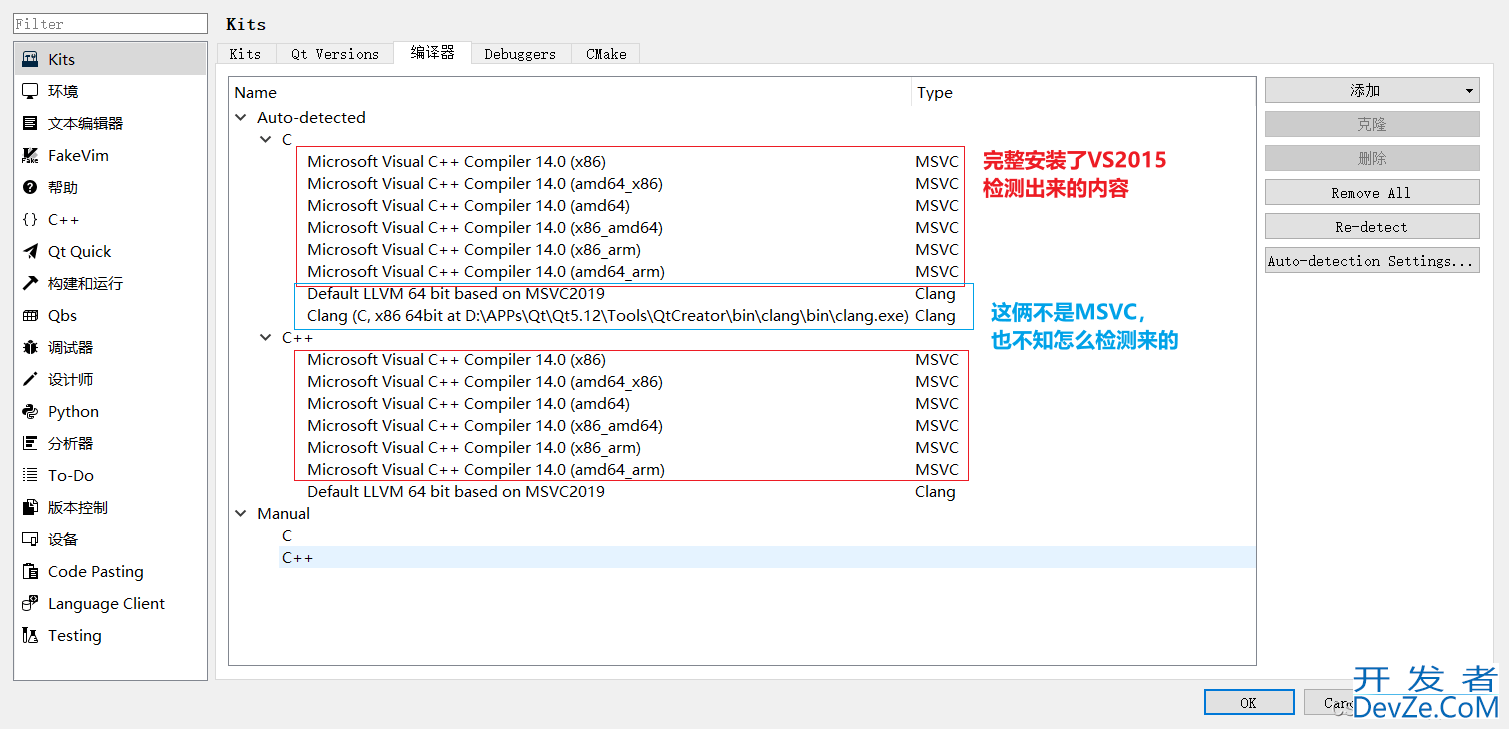Screen dimensions: 1509x729
Task: Select the To-Do list icon
Action: (x=30, y=476)
